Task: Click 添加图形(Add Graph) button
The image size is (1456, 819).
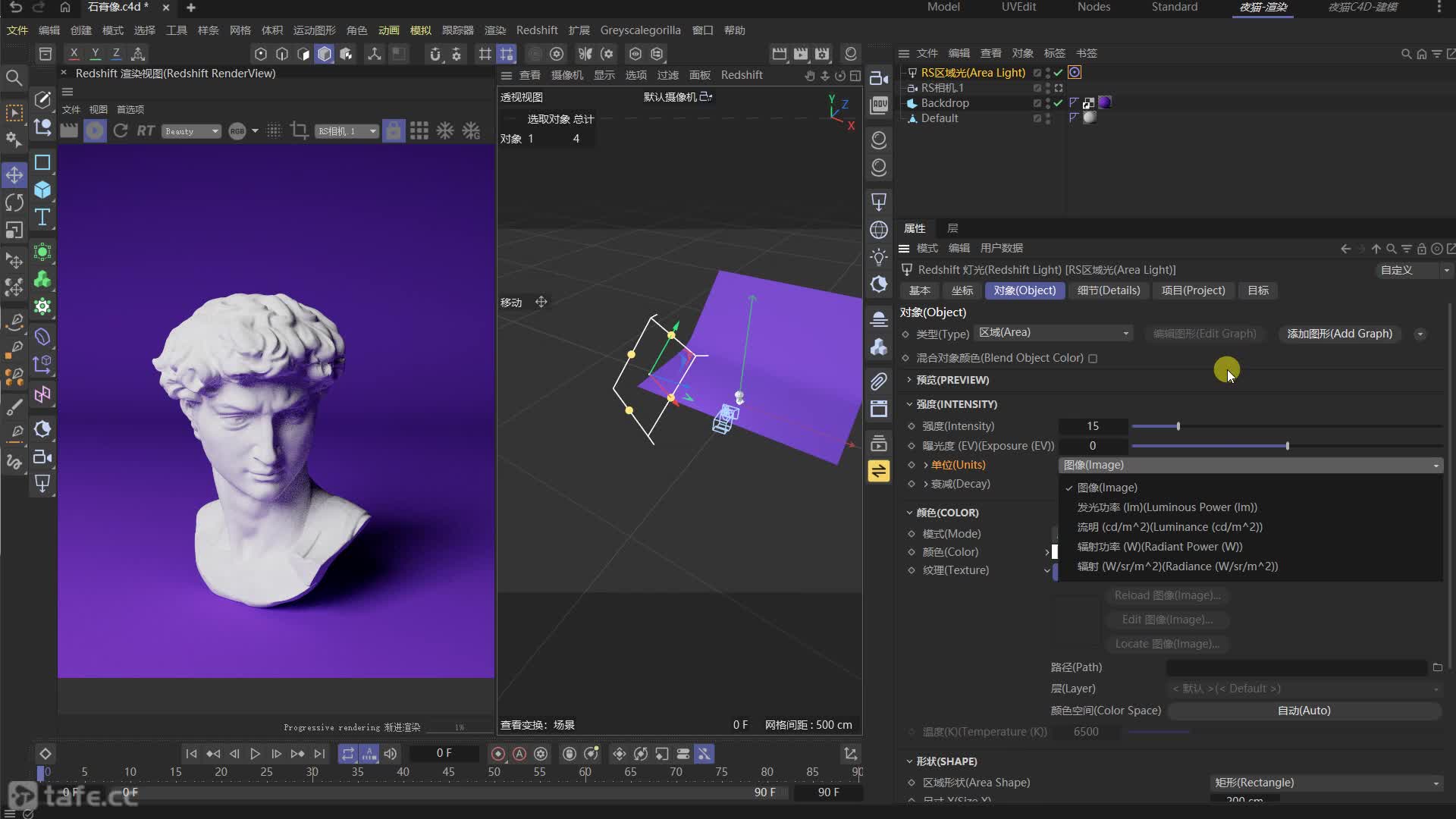Action: pos(1339,334)
